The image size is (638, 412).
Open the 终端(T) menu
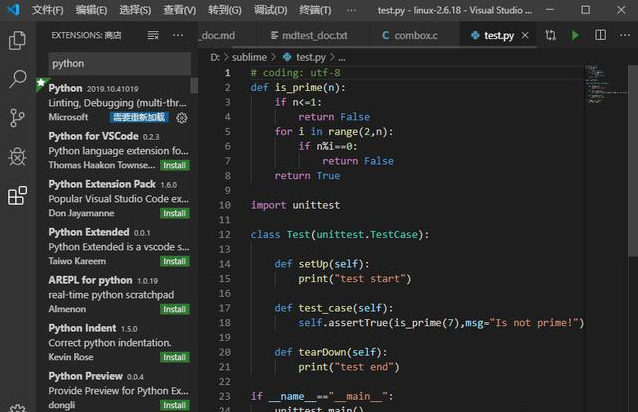click(315, 10)
